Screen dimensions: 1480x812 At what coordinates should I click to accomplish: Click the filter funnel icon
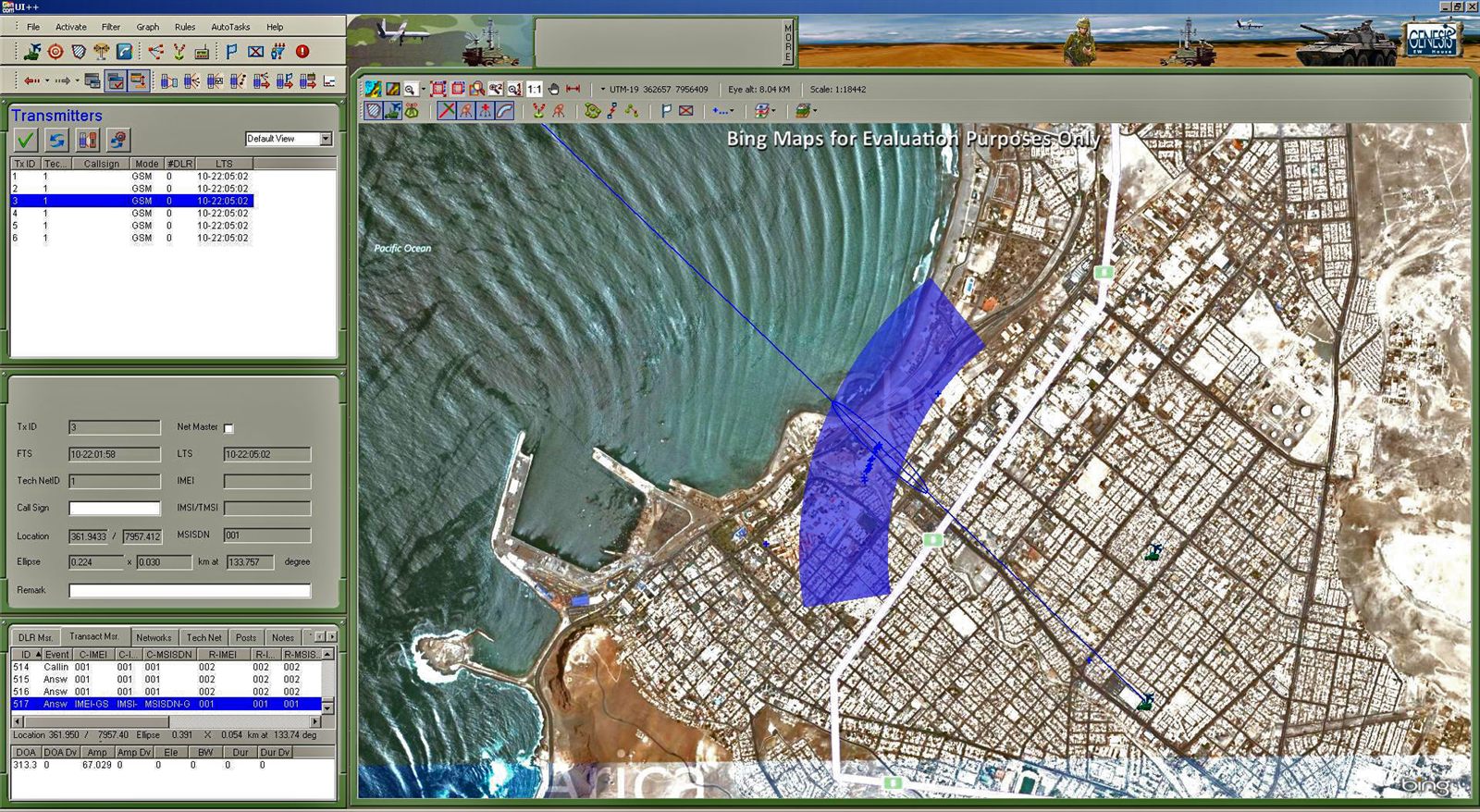pyautogui.click(x=278, y=52)
